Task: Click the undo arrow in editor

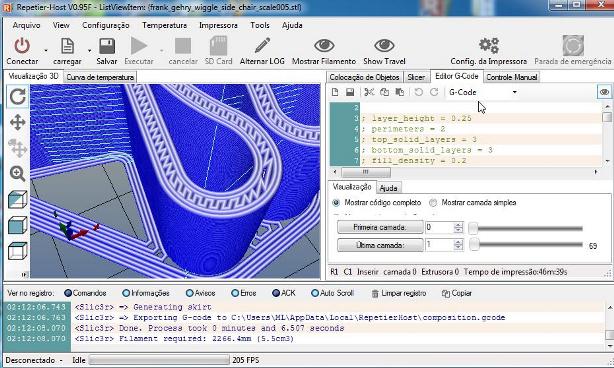Action: point(419,92)
